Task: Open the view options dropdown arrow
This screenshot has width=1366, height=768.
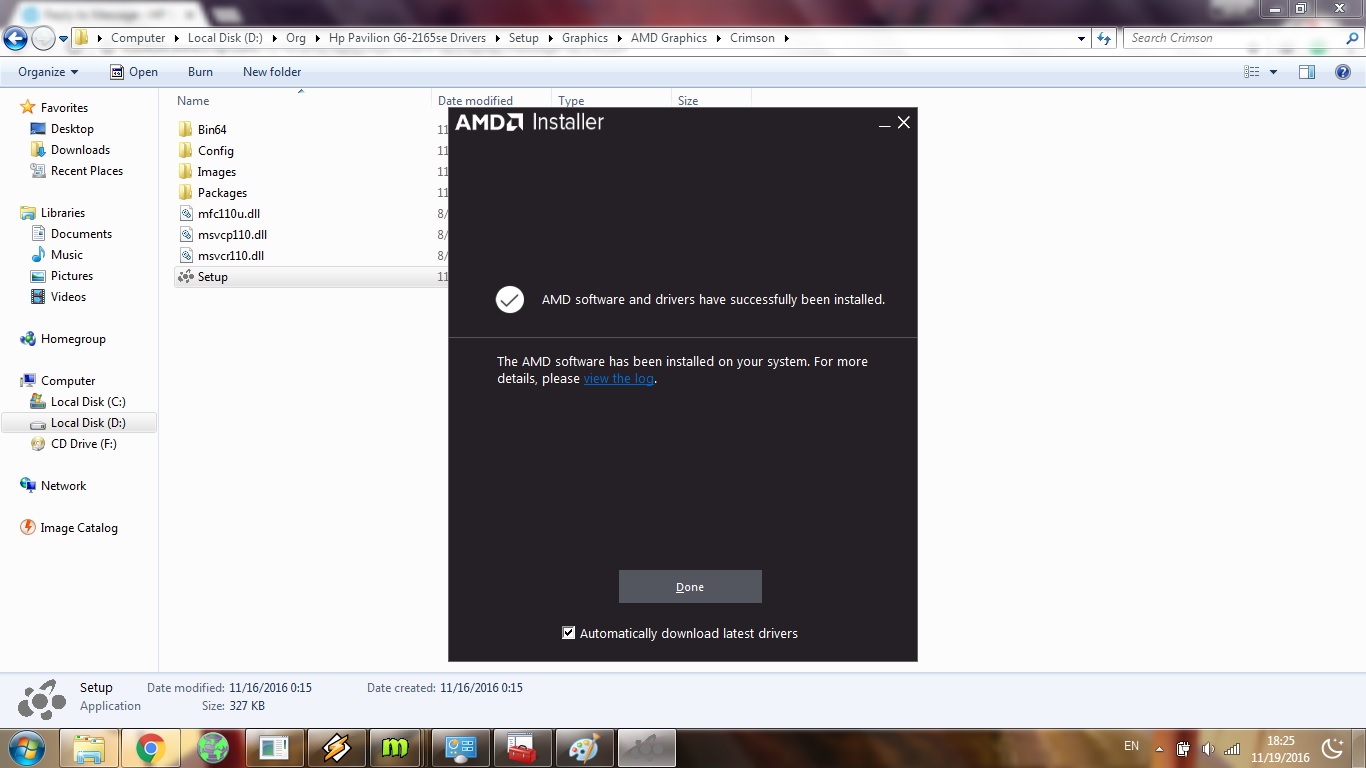Action: [1273, 72]
